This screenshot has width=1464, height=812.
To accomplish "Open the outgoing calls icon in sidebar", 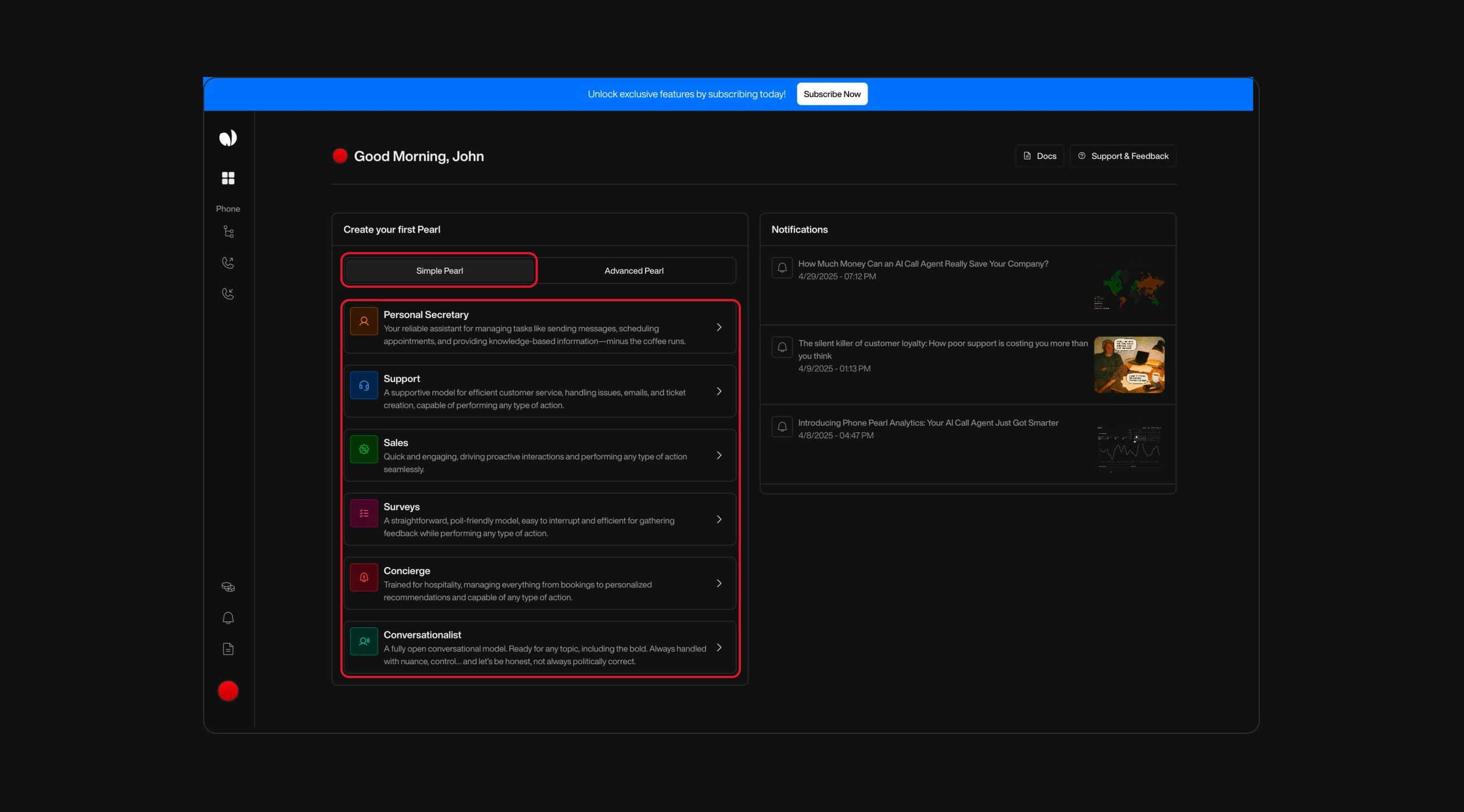I will (228, 263).
